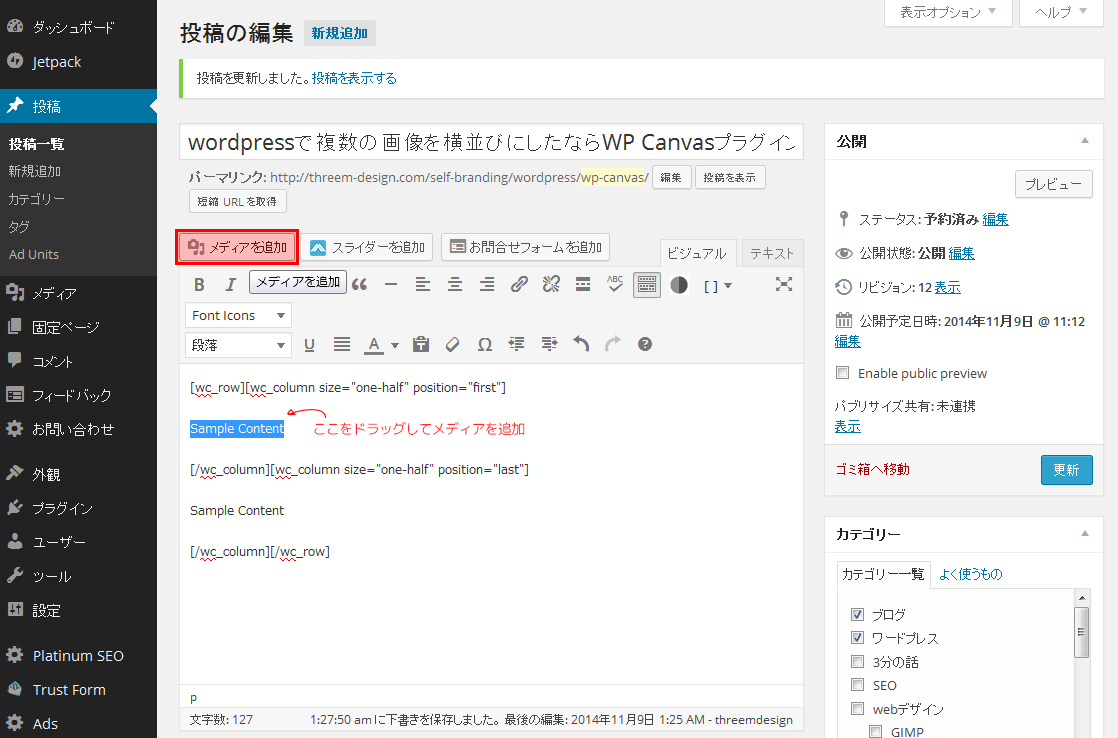Insert special character omega icon
This screenshot has height=738, width=1118.
coord(485,345)
